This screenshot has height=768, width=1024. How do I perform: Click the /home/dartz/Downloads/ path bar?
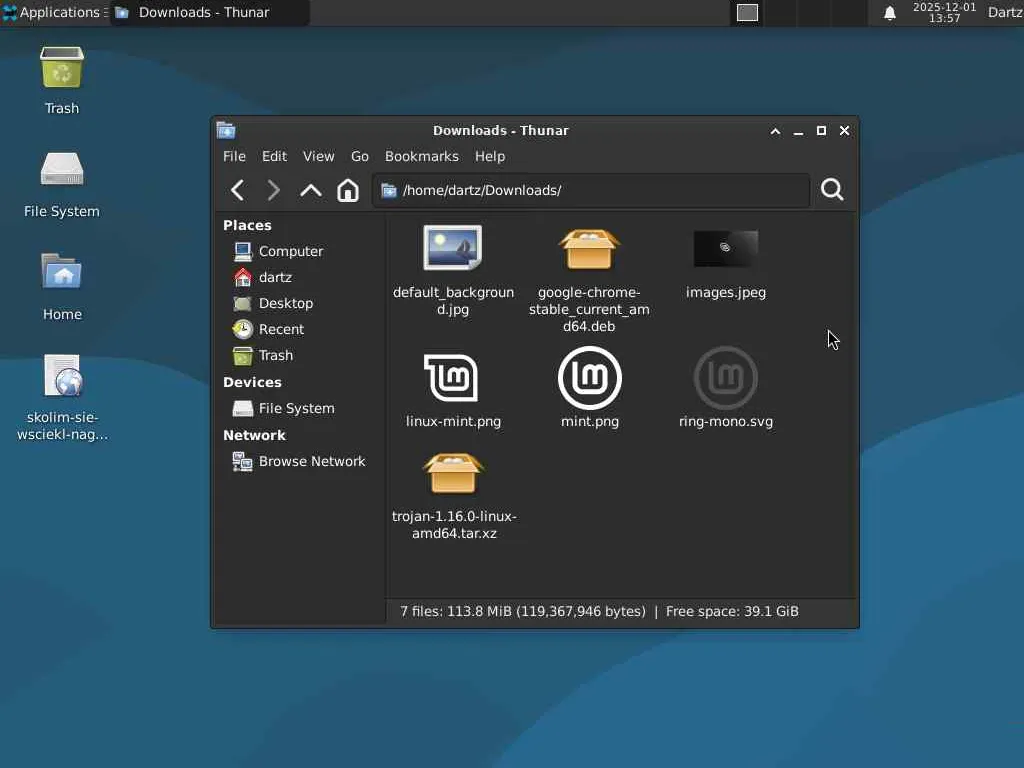tap(591, 190)
